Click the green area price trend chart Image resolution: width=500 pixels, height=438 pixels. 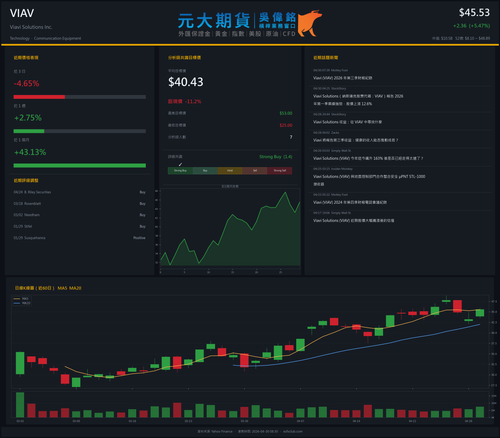point(230,230)
